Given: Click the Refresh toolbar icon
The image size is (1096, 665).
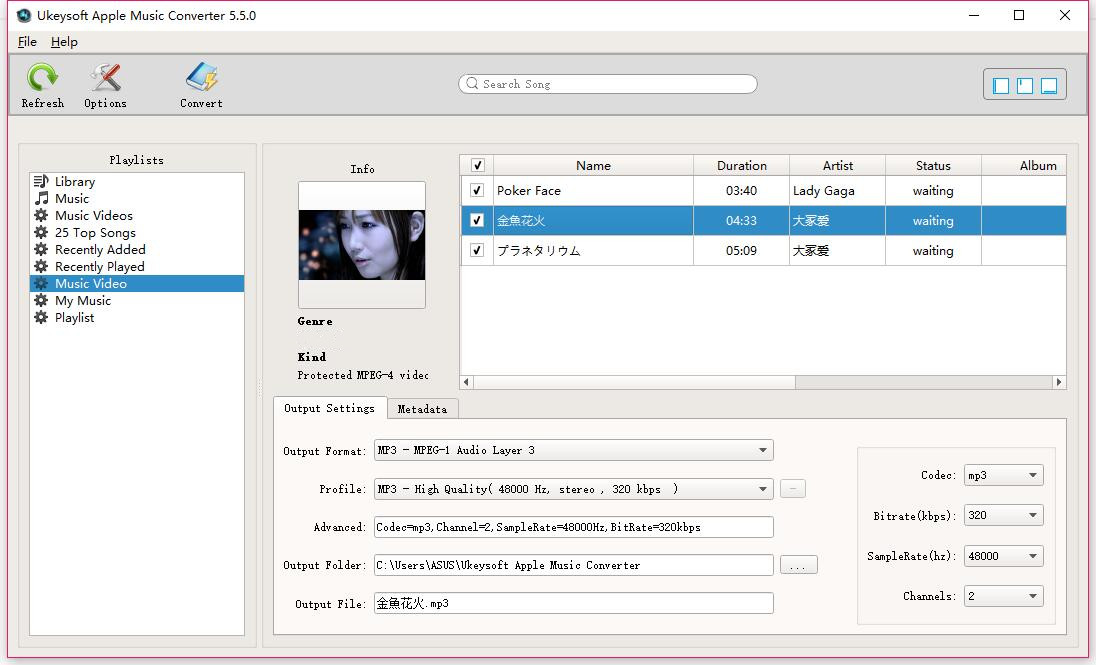Looking at the screenshot, I should coord(42,77).
